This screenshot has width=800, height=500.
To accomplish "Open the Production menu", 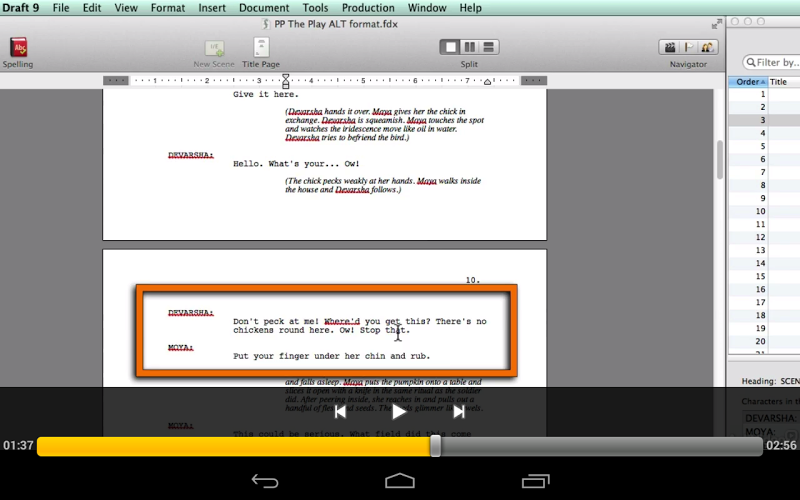I will 368,8.
